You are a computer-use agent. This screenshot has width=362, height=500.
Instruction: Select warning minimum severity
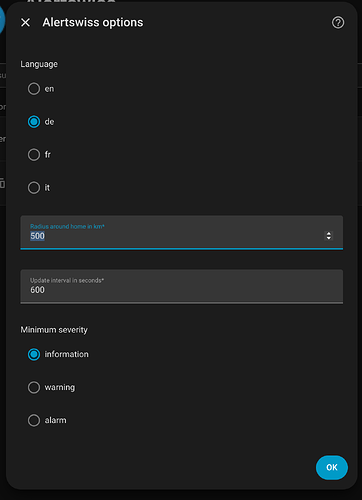click(x=34, y=387)
